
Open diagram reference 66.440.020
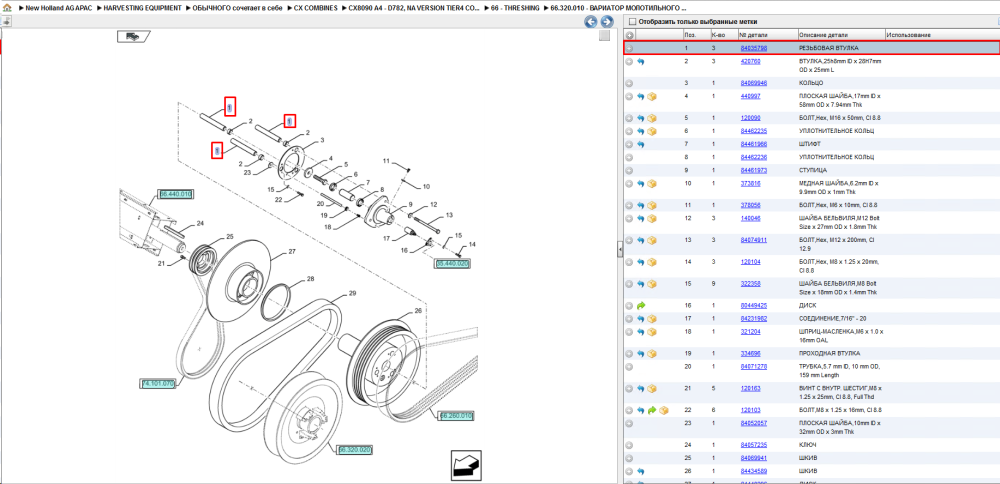tap(452, 263)
